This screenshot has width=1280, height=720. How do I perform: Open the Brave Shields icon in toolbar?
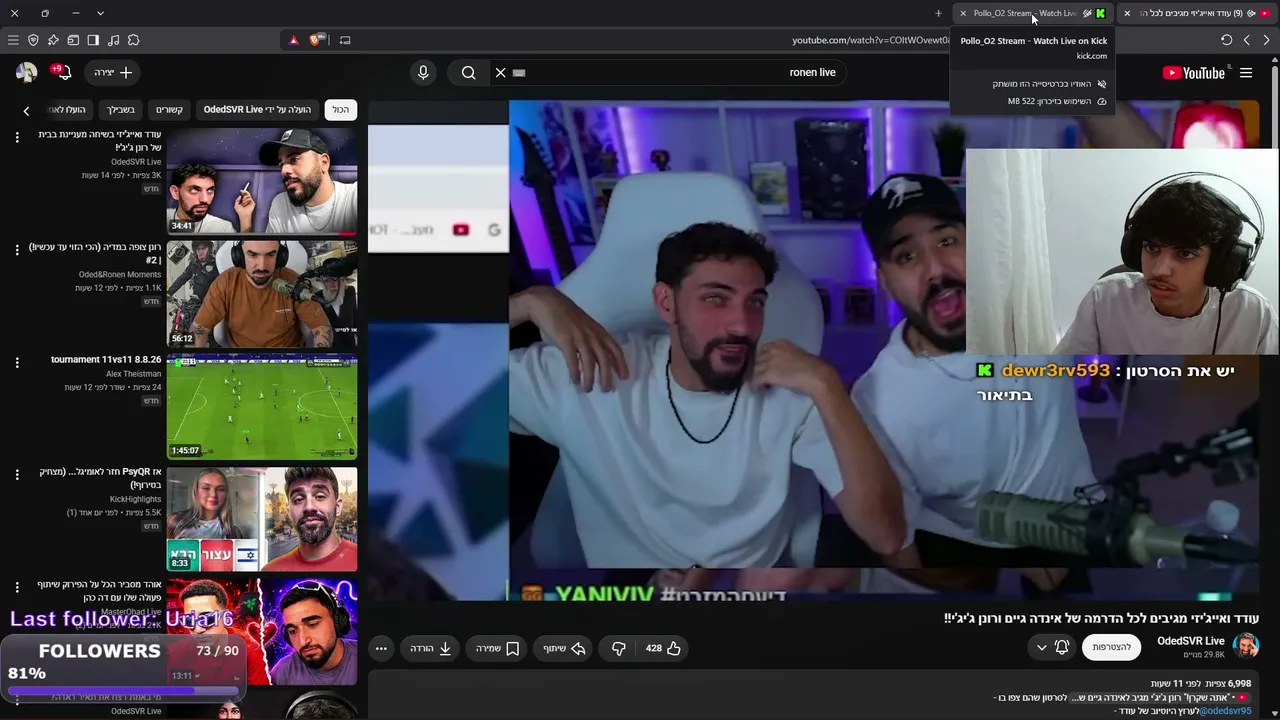pos(33,40)
